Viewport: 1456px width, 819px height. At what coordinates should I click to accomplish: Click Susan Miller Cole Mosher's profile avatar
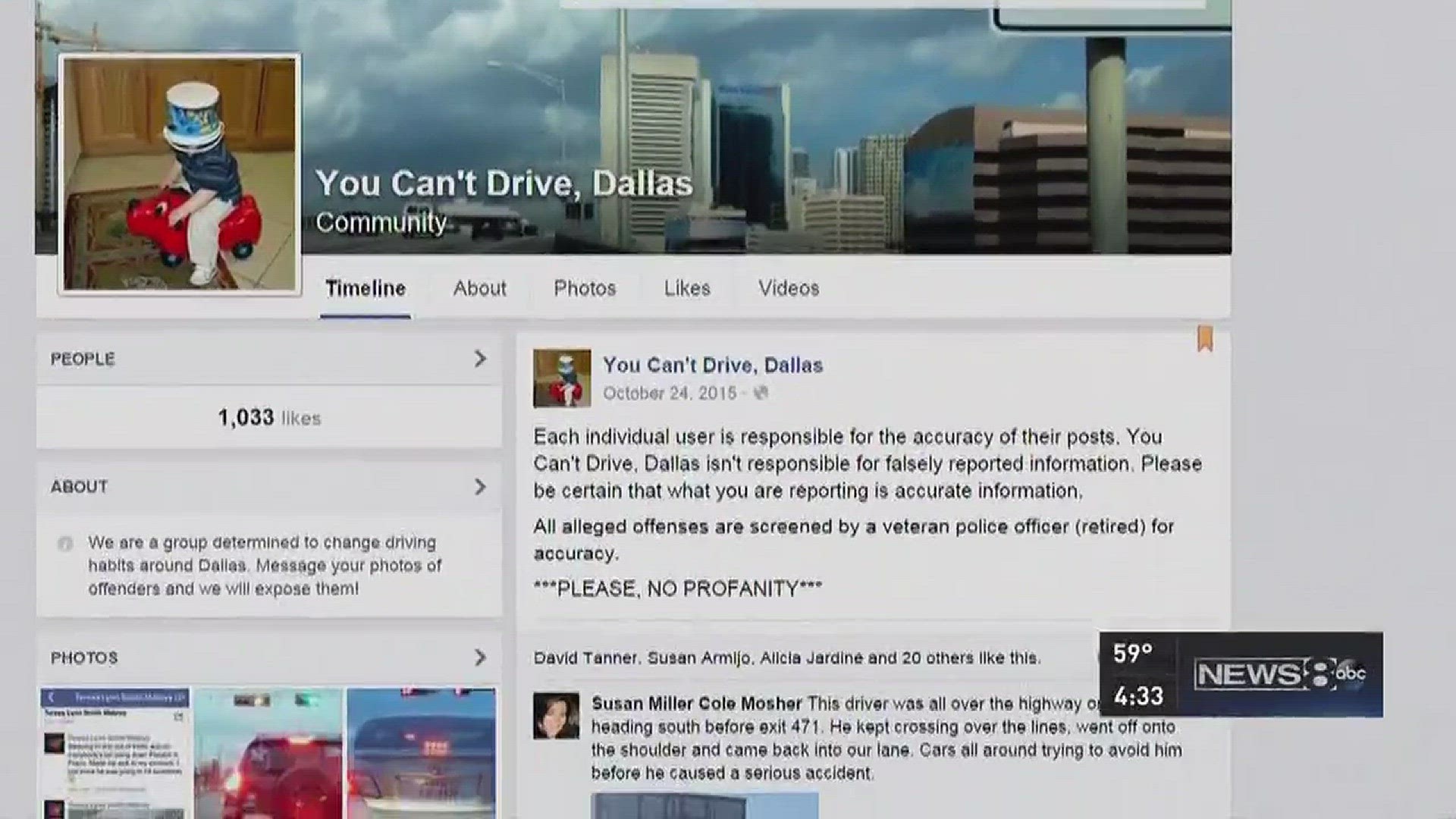click(556, 717)
